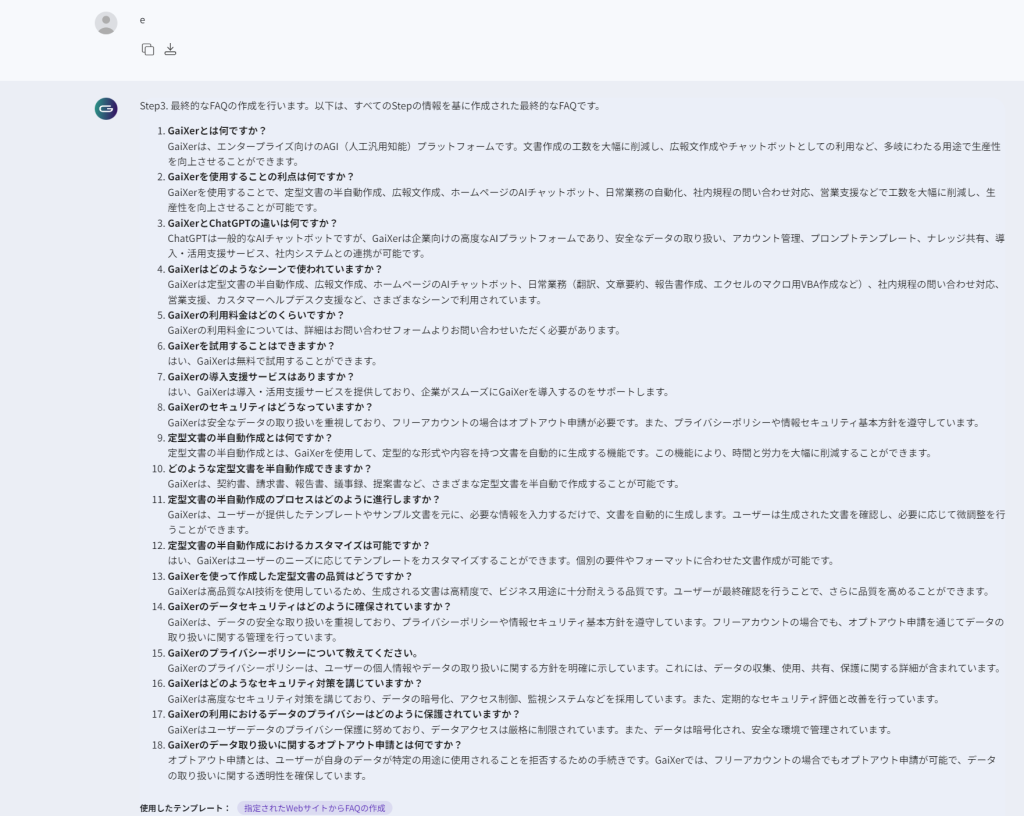Viewport: 1024px width, 816px height.
Task: Click the heading "定型文書の半自動作成とは何ですか？"
Action: 250,438
